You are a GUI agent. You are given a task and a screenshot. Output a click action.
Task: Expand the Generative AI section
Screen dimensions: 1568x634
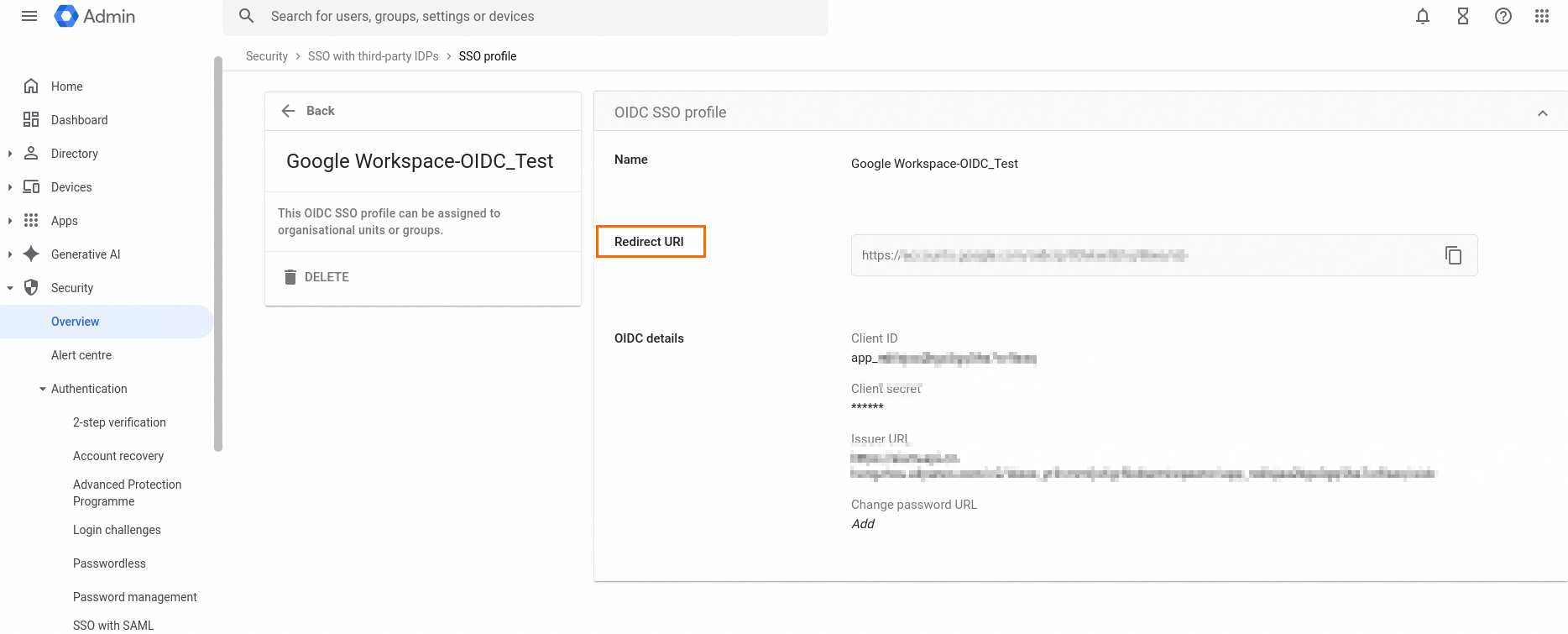(9, 254)
